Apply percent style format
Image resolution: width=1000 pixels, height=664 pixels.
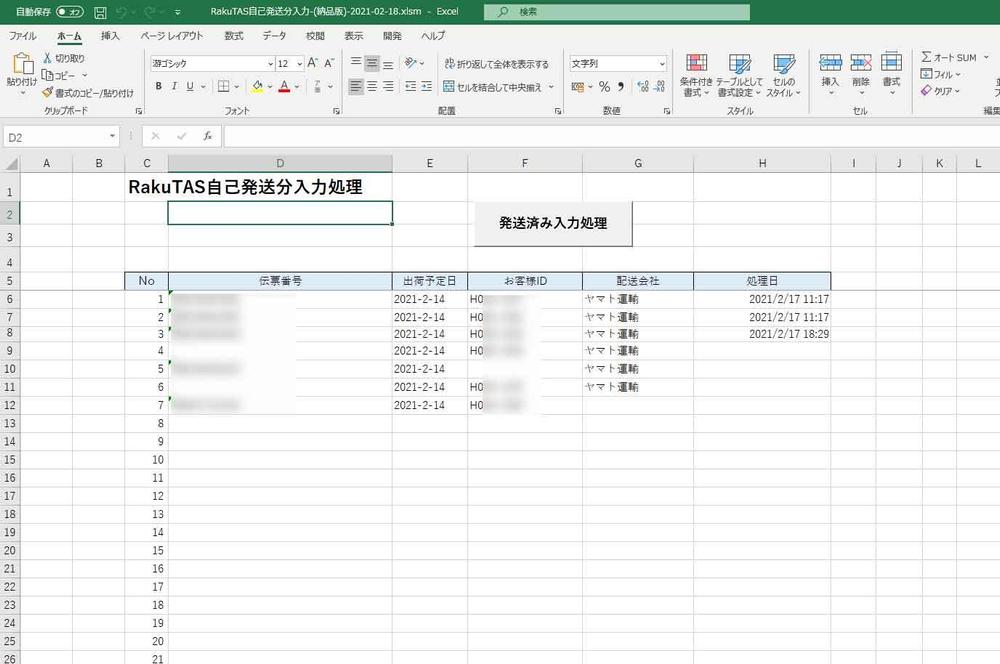pyautogui.click(x=605, y=87)
